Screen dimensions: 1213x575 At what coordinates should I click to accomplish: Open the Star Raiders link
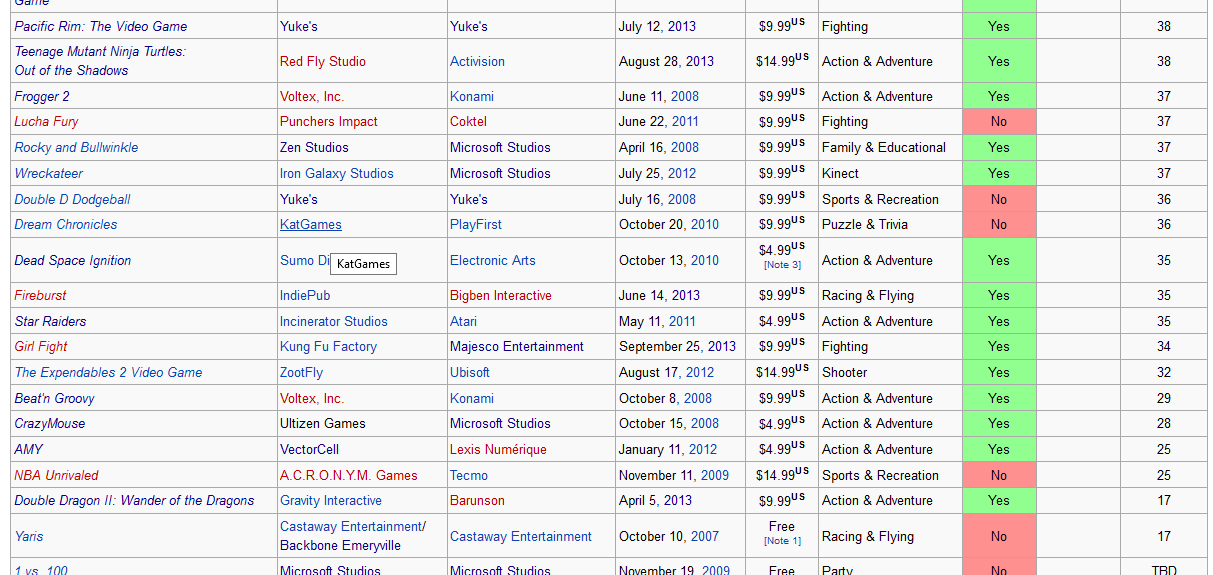click(x=50, y=321)
